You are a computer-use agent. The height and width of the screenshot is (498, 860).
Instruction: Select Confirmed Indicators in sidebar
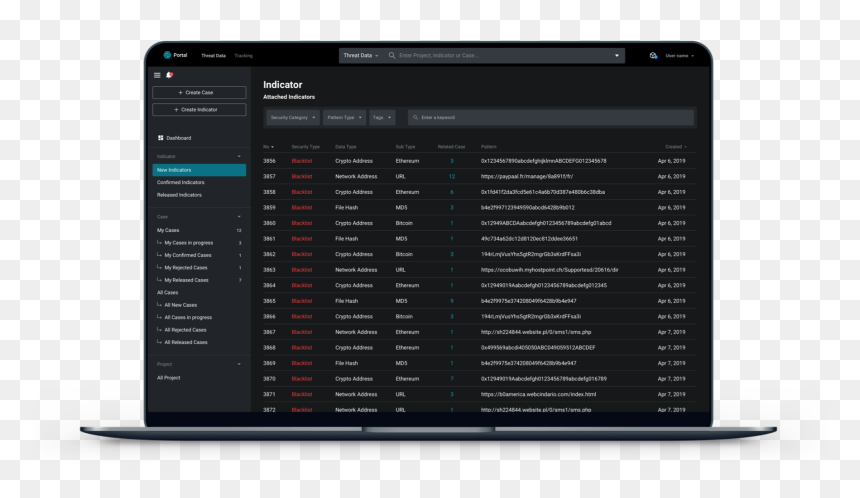(x=180, y=182)
